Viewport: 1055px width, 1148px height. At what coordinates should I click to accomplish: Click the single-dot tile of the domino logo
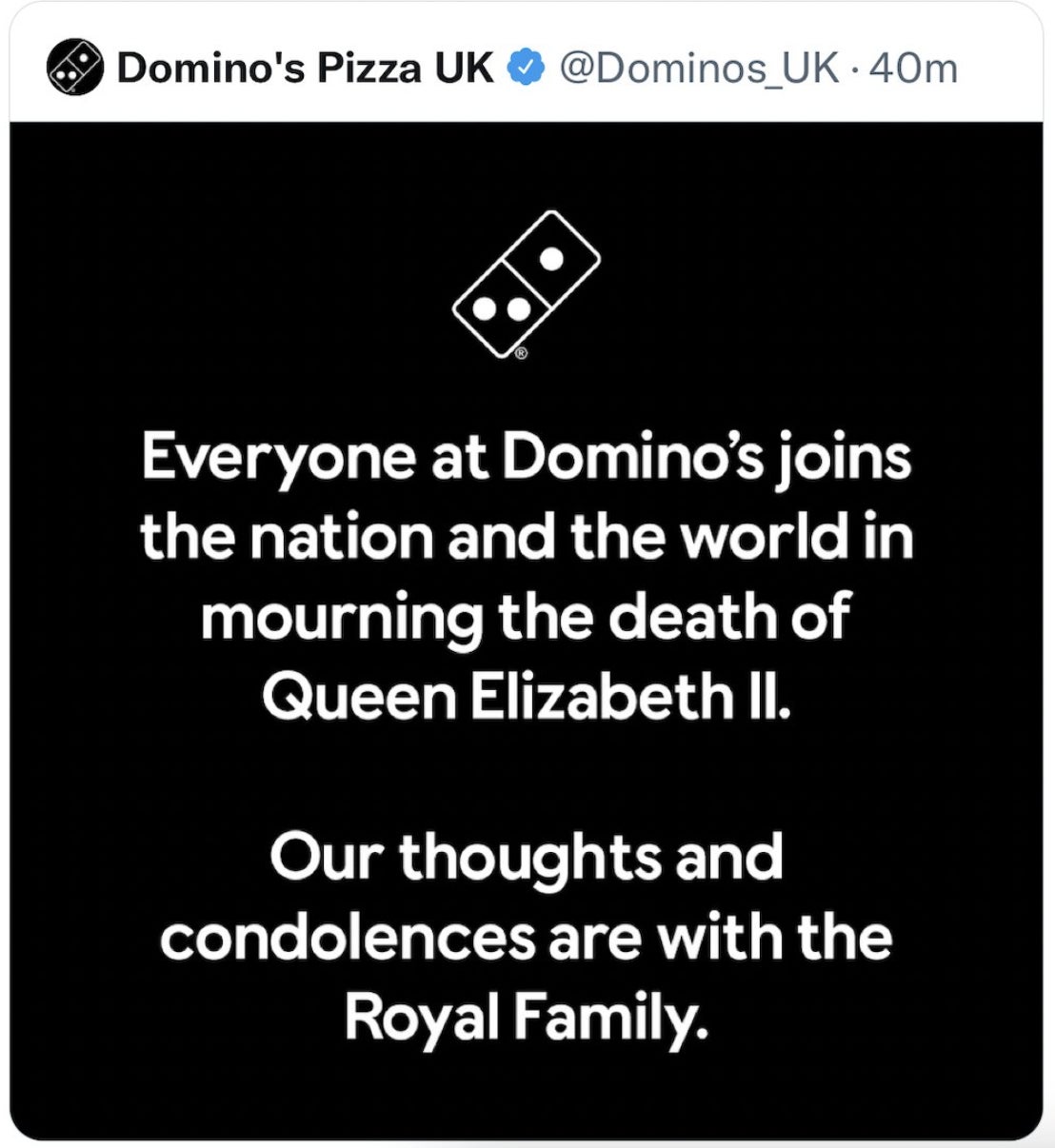click(552, 258)
